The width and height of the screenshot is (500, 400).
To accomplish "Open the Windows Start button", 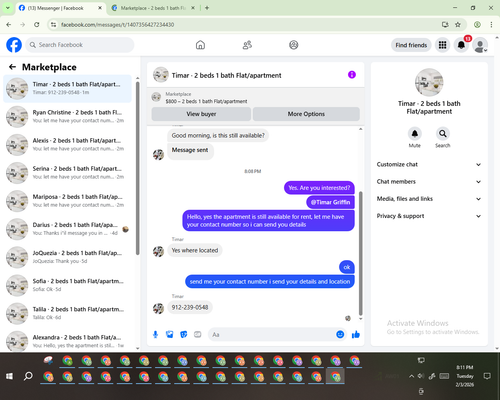I will tap(9, 376).
